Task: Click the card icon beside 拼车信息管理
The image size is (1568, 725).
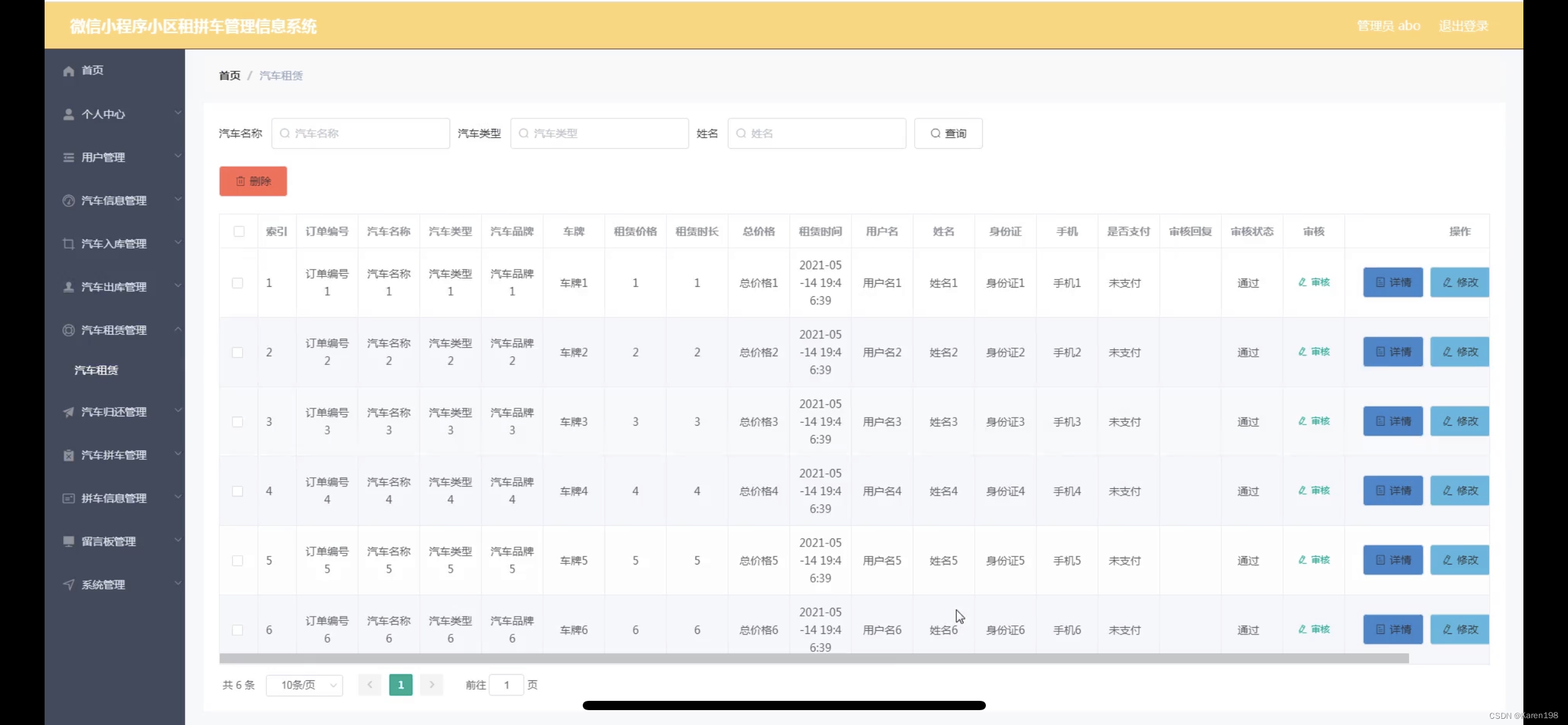Action: 69,498
